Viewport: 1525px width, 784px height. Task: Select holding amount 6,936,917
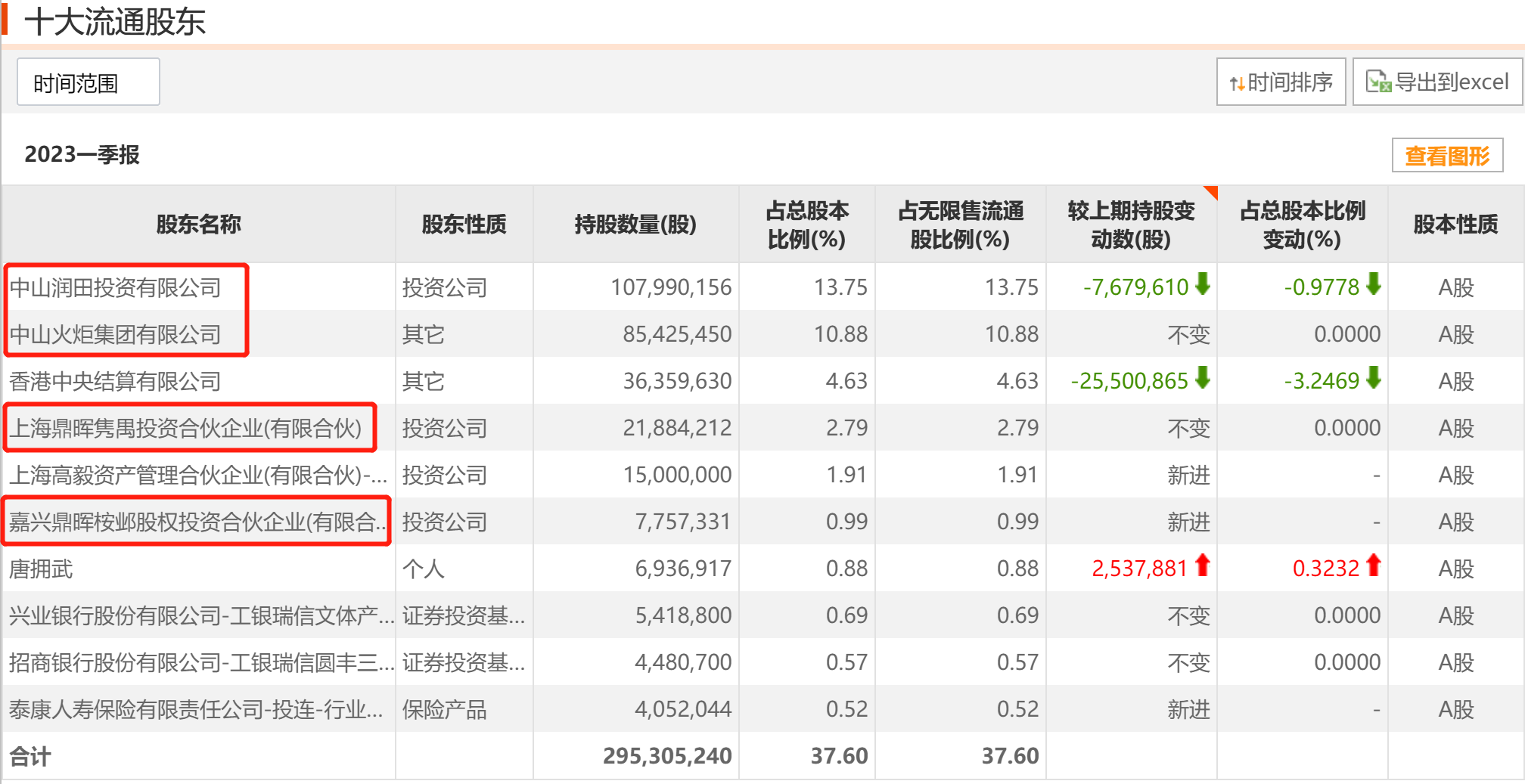tap(683, 569)
